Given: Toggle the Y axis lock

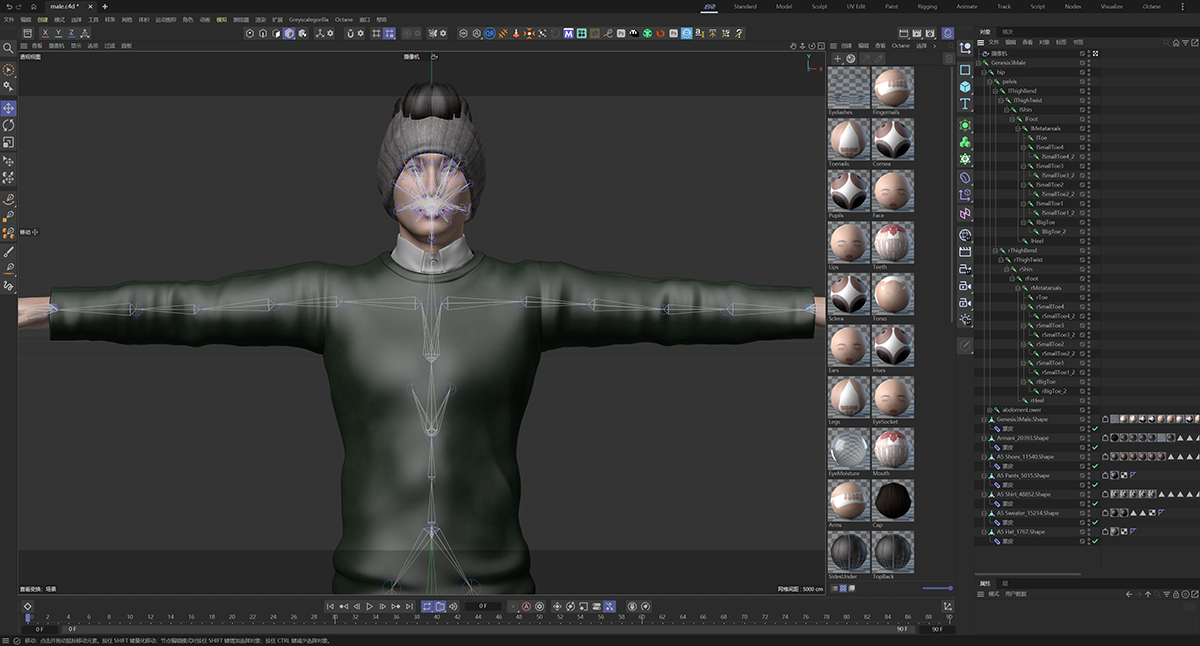Looking at the screenshot, I should 57,33.
